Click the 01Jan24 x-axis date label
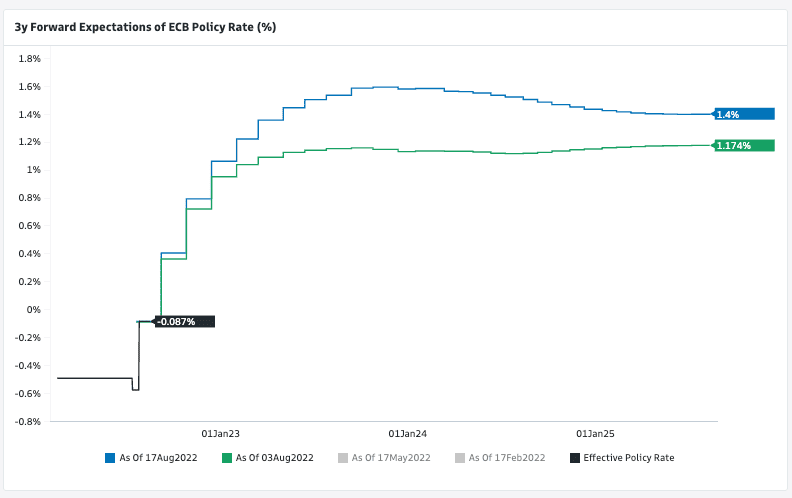 pyautogui.click(x=407, y=434)
